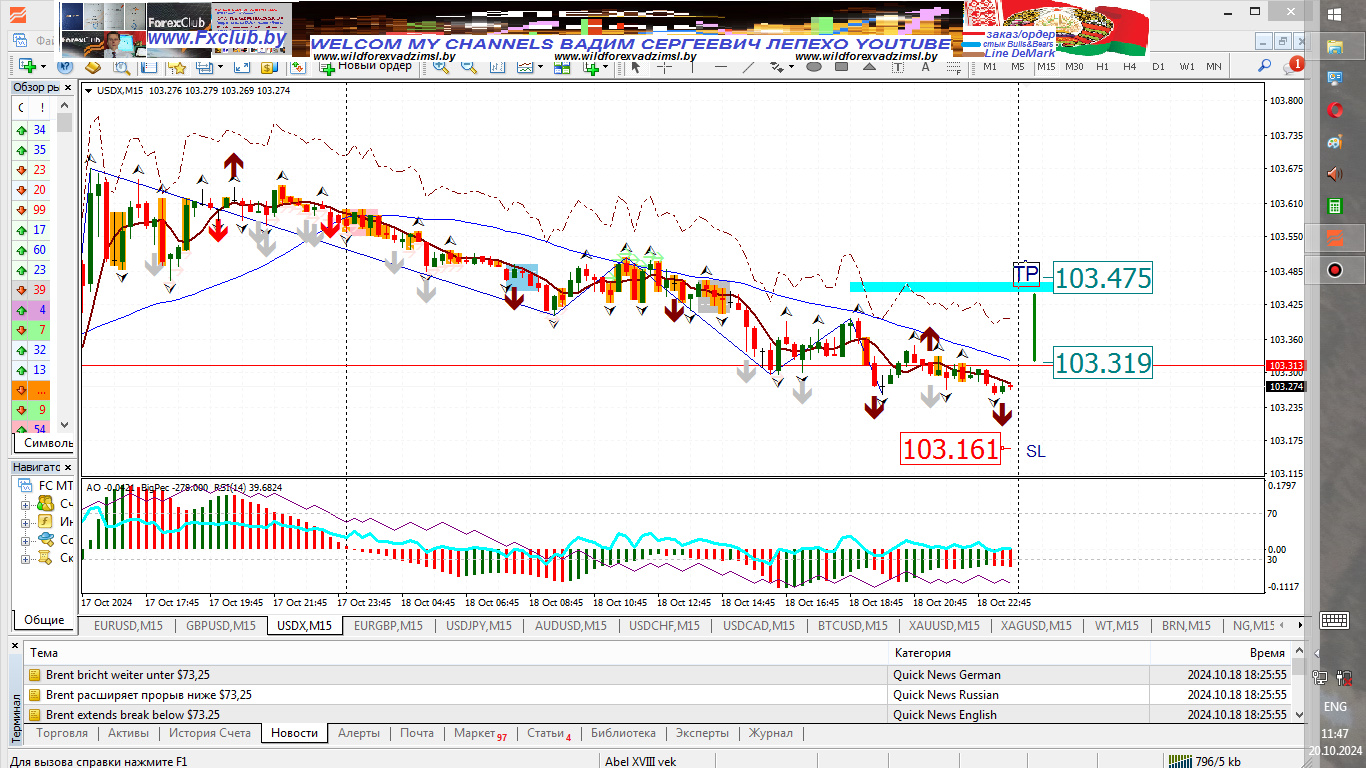This screenshot has height=768, width=1366.
Task: Expand the first Navigator tree node under FC MT
Action: (x=25, y=504)
